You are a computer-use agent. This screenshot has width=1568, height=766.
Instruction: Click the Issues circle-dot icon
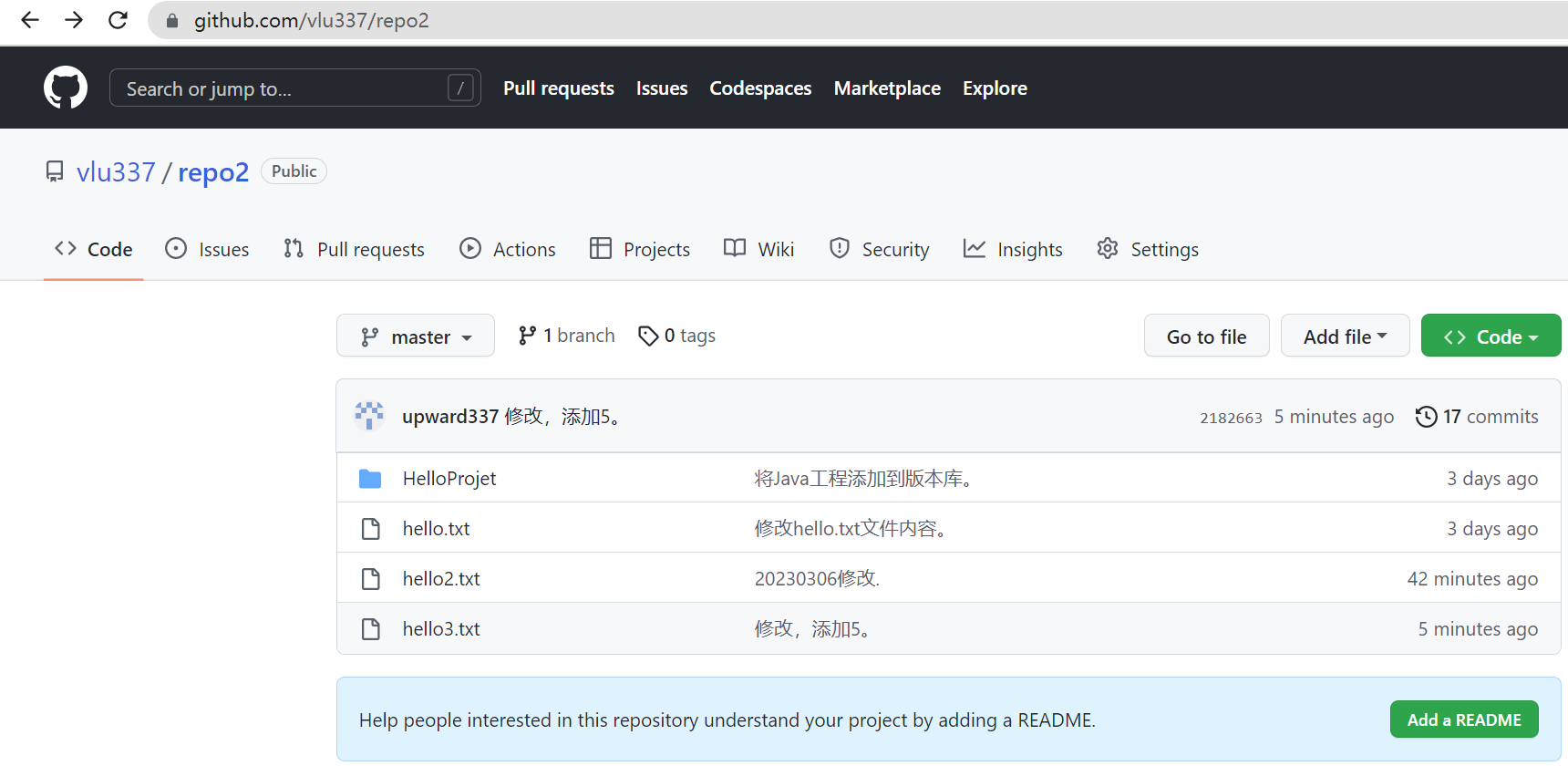coord(176,248)
